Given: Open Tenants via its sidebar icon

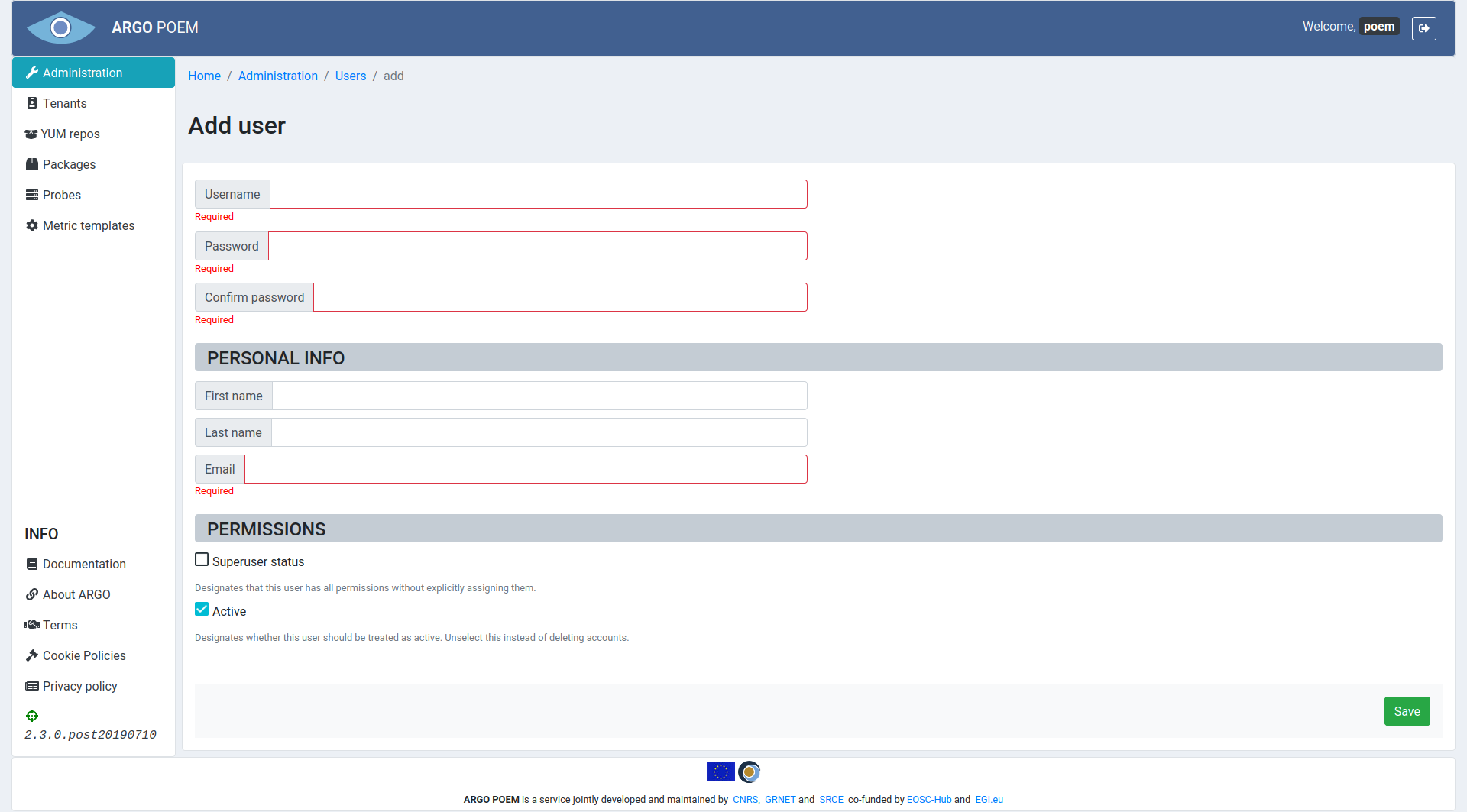Looking at the screenshot, I should click(31, 102).
